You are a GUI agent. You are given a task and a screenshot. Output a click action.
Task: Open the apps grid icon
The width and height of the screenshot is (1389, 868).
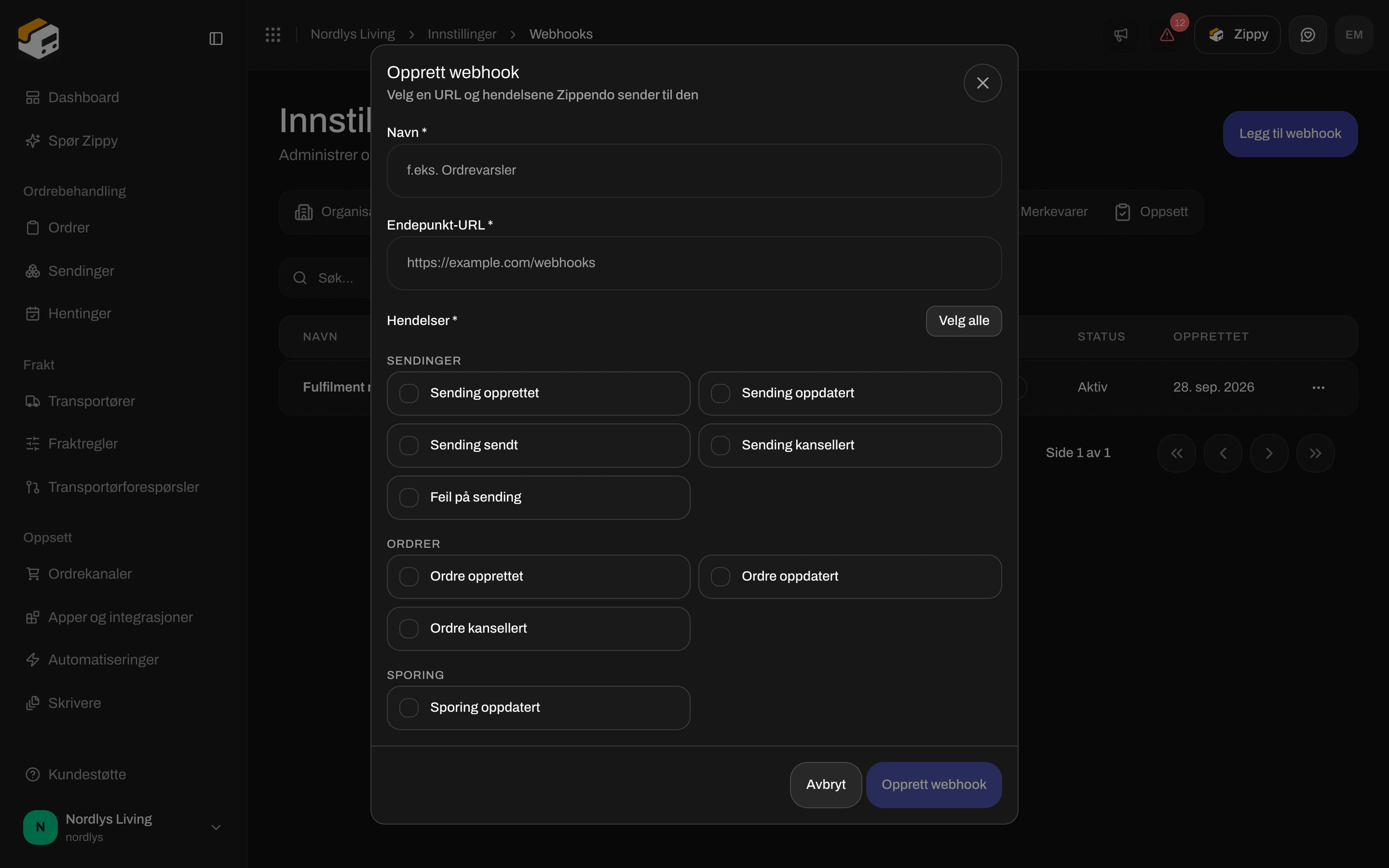tap(272, 34)
